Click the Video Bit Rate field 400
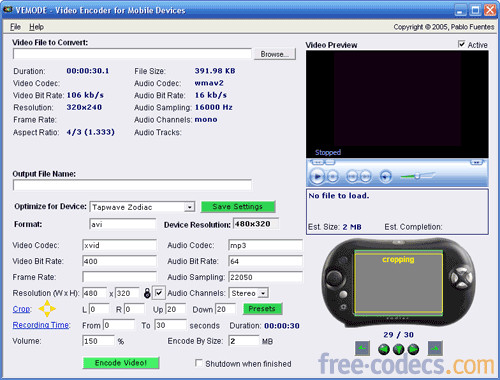The width and height of the screenshot is (500, 380). pyautogui.click(x=119, y=261)
